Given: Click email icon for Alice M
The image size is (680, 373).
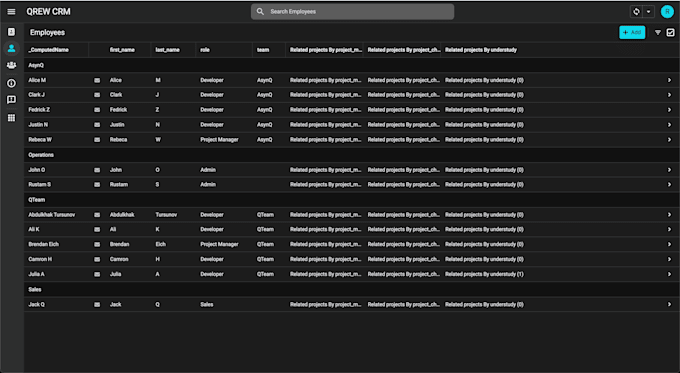Looking at the screenshot, I should pyautogui.click(x=97, y=81).
